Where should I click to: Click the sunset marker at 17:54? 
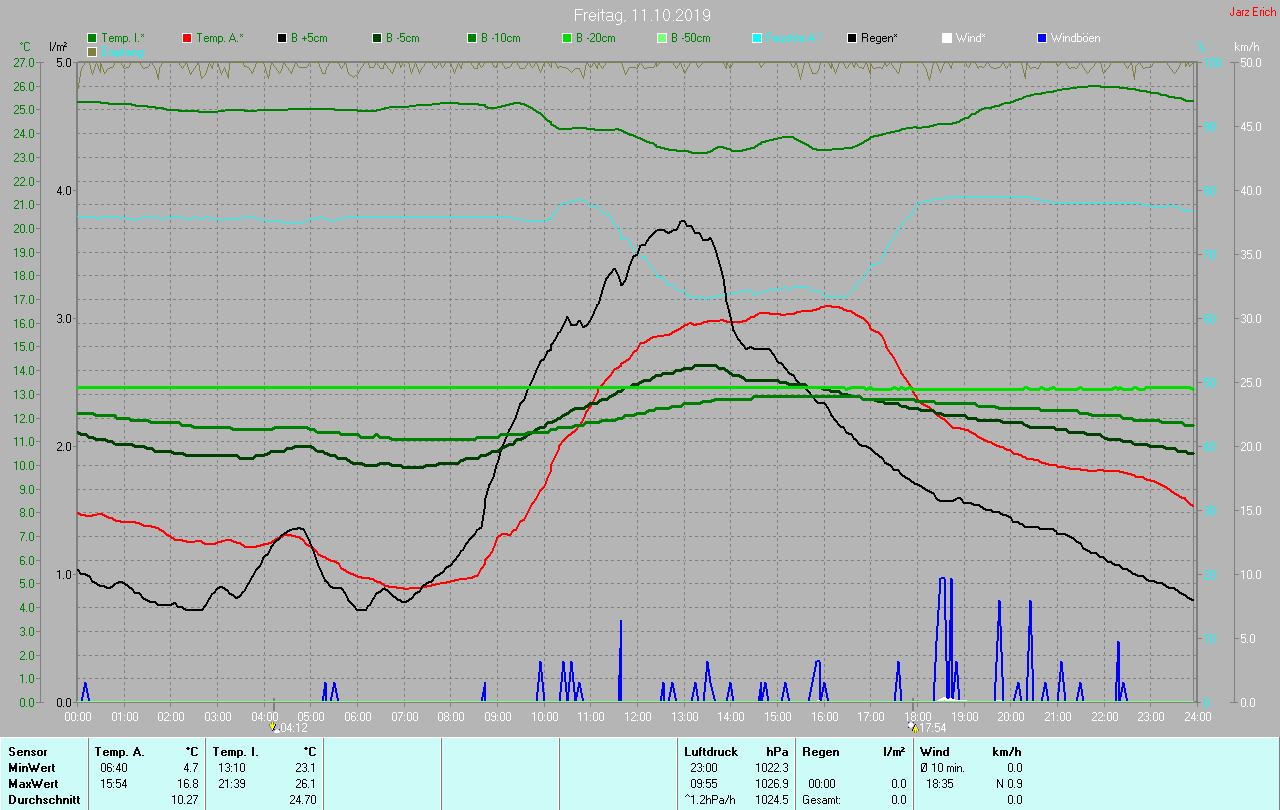click(x=913, y=727)
